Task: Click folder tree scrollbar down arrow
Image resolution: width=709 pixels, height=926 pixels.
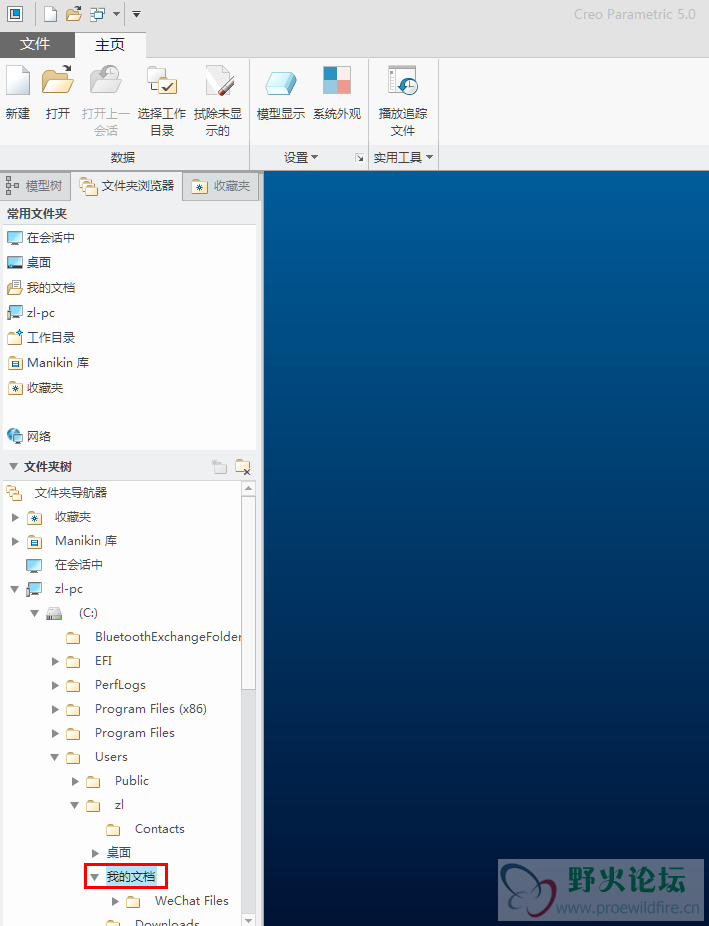Action: point(249,920)
